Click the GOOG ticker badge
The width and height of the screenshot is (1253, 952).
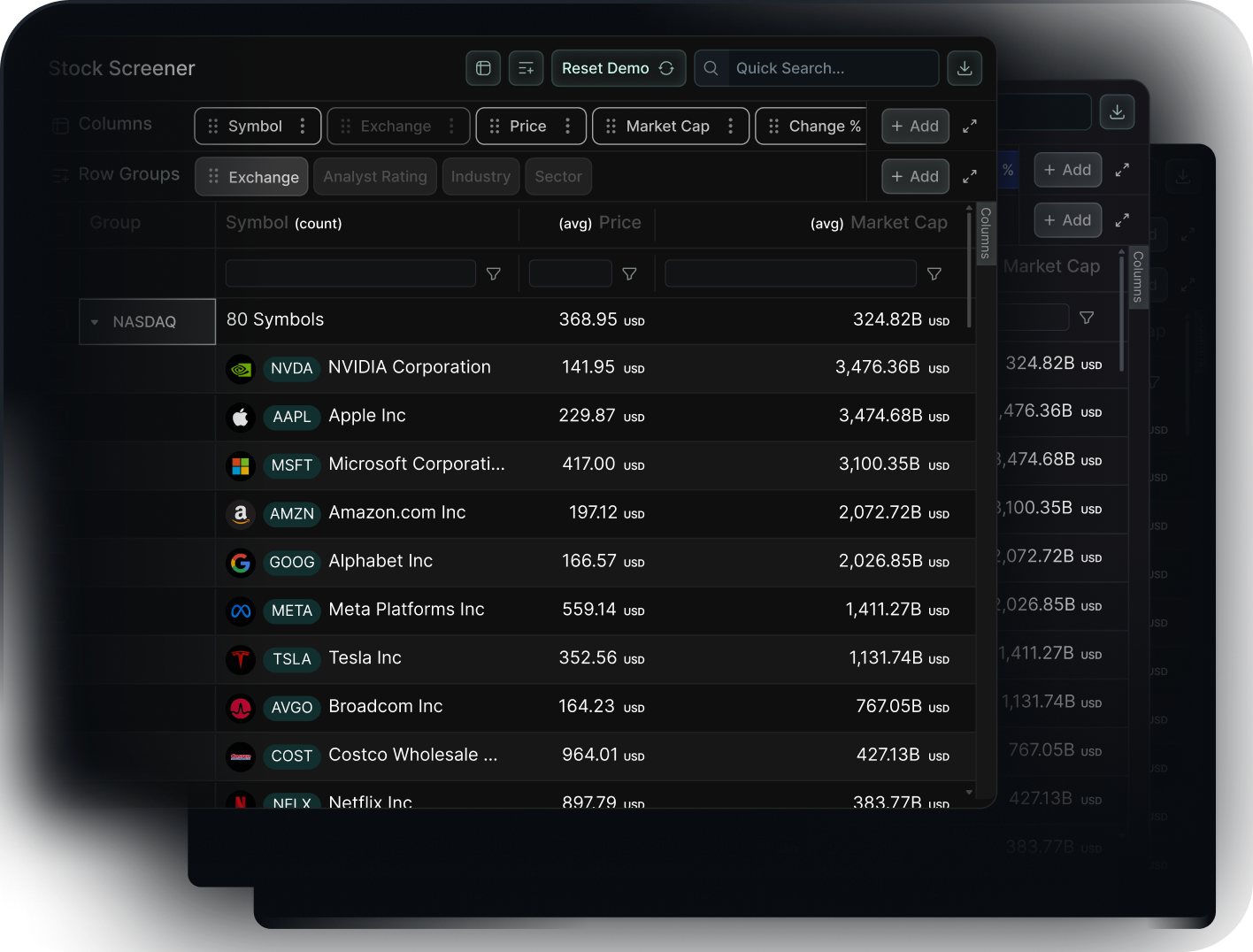291,563
